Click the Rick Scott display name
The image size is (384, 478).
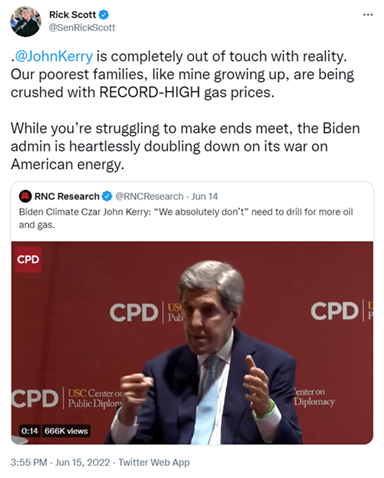[72, 15]
